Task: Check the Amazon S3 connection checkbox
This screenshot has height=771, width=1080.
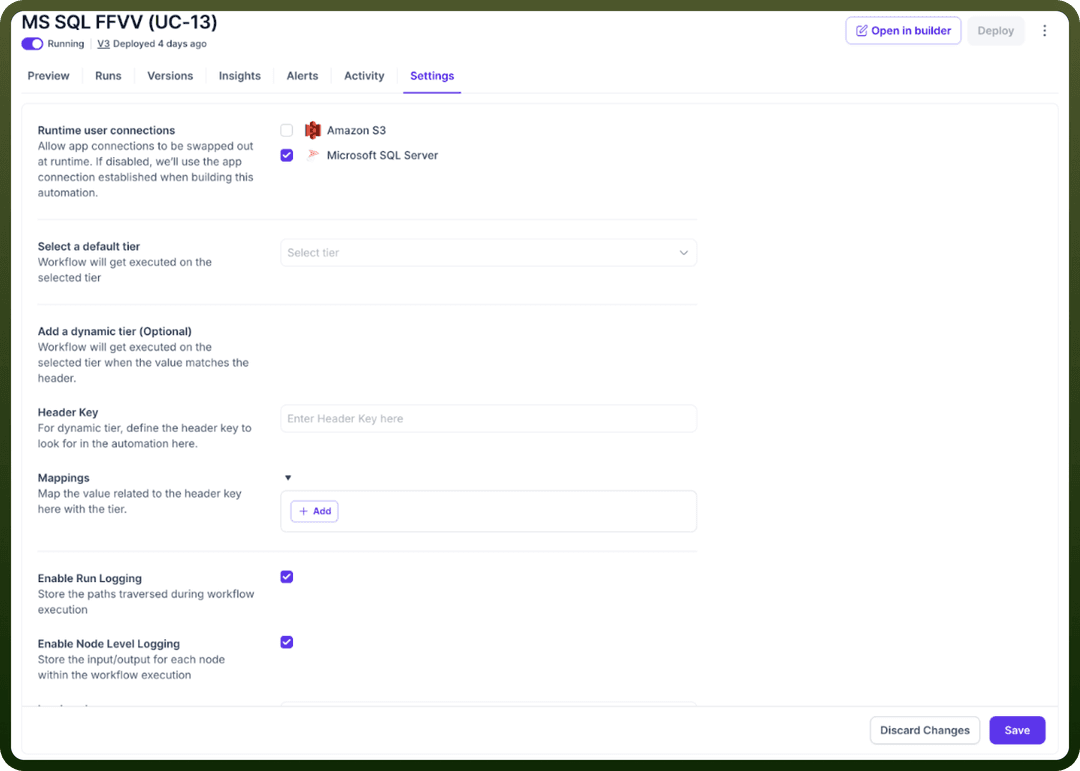Action: click(x=287, y=130)
